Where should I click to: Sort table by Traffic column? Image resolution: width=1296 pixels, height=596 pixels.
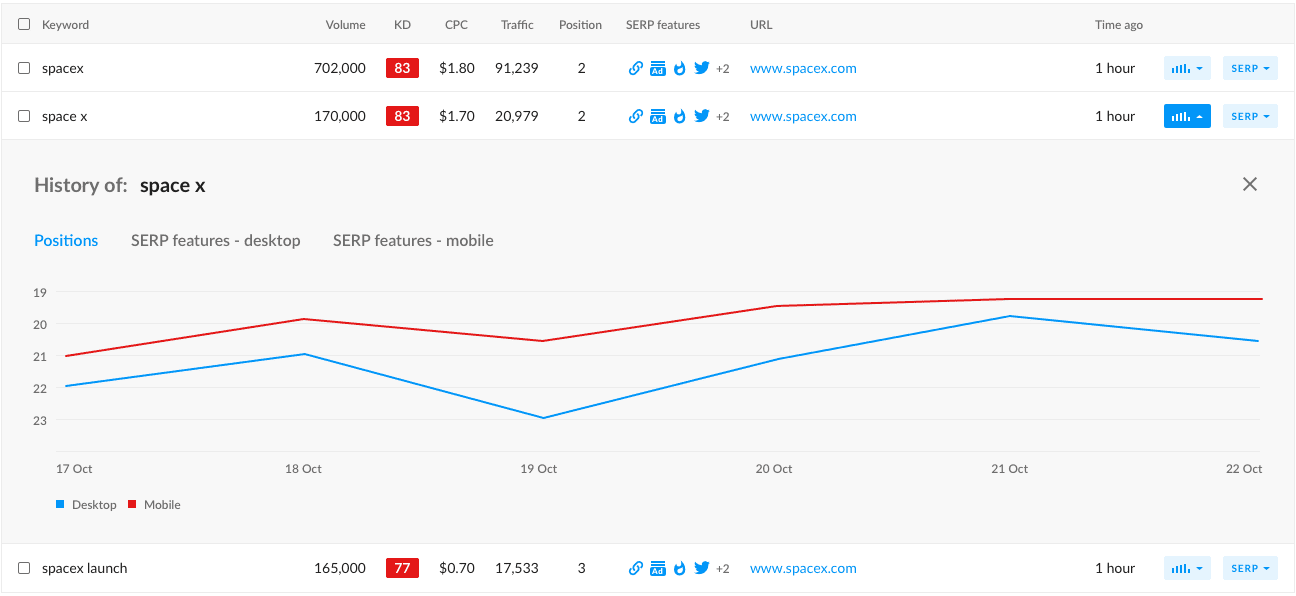[517, 25]
